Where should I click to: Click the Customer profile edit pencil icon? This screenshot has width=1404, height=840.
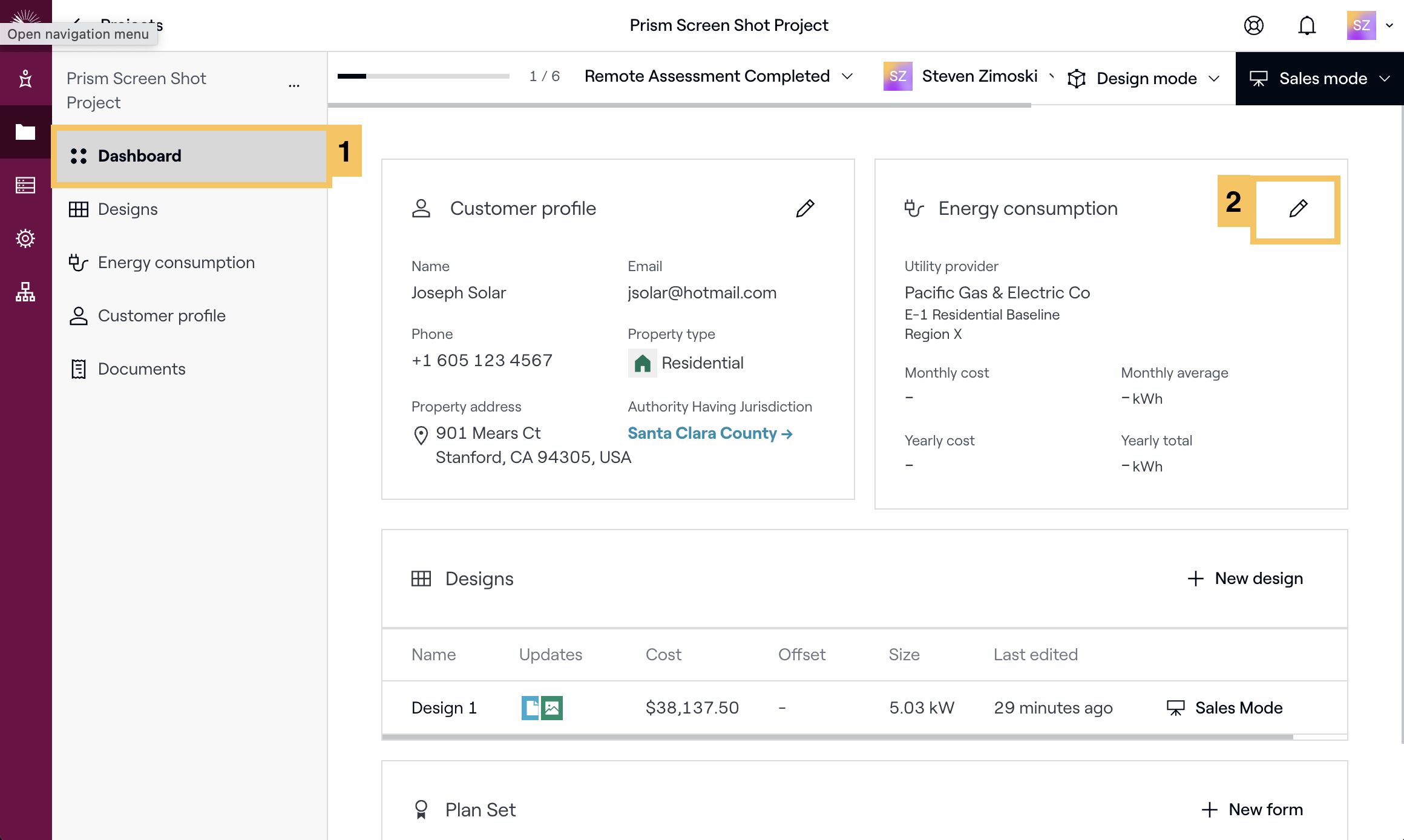[x=805, y=208]
